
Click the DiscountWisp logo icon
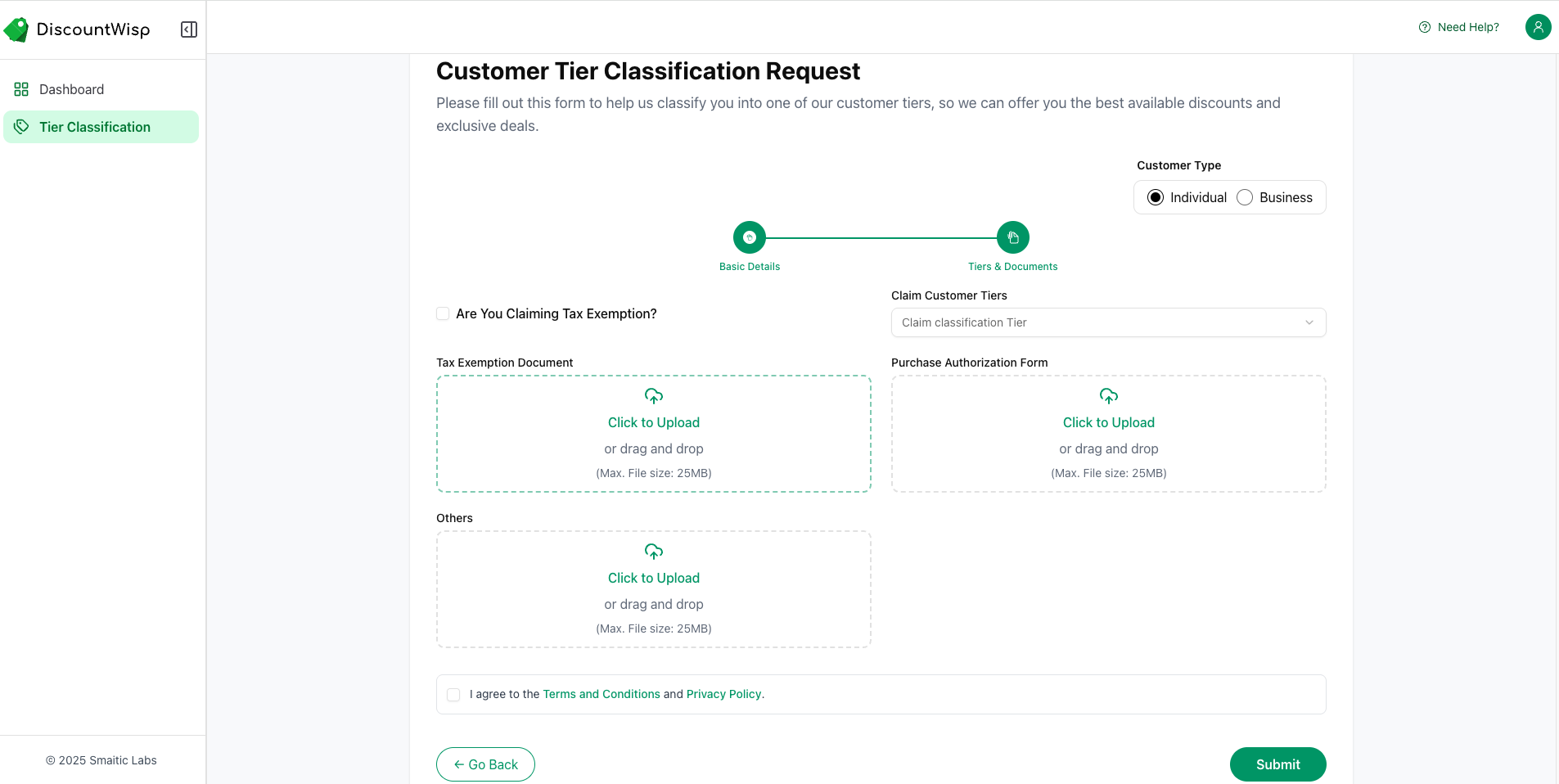click(x=16, y=30)
